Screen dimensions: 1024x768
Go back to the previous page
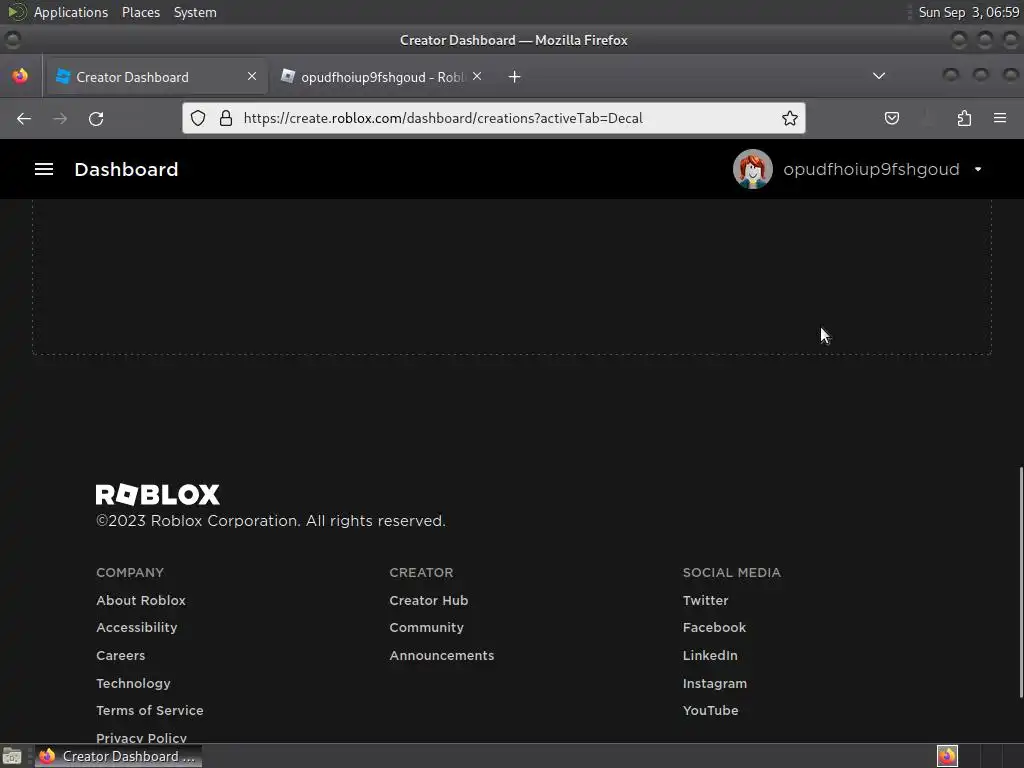tap(24, 118)
